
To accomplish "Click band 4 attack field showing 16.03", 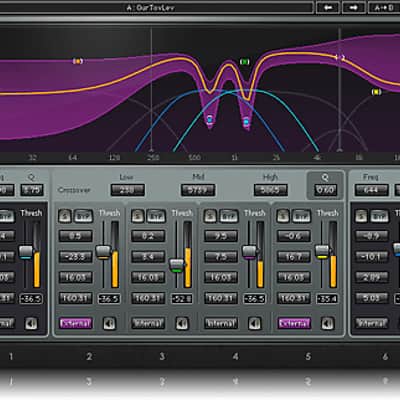I will click(221, 277).
